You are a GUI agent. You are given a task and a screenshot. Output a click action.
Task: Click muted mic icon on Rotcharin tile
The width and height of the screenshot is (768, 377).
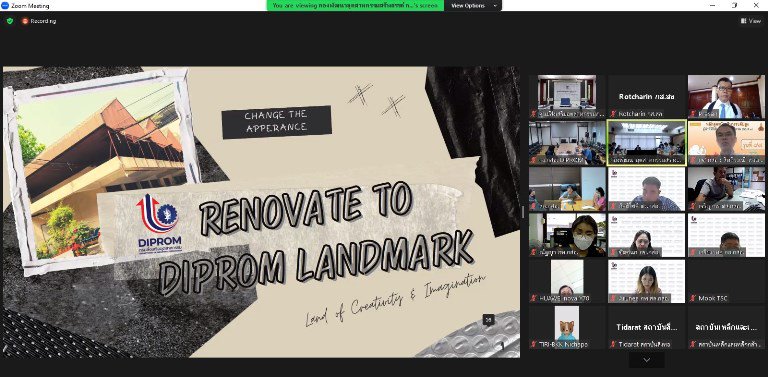(613, 114)
